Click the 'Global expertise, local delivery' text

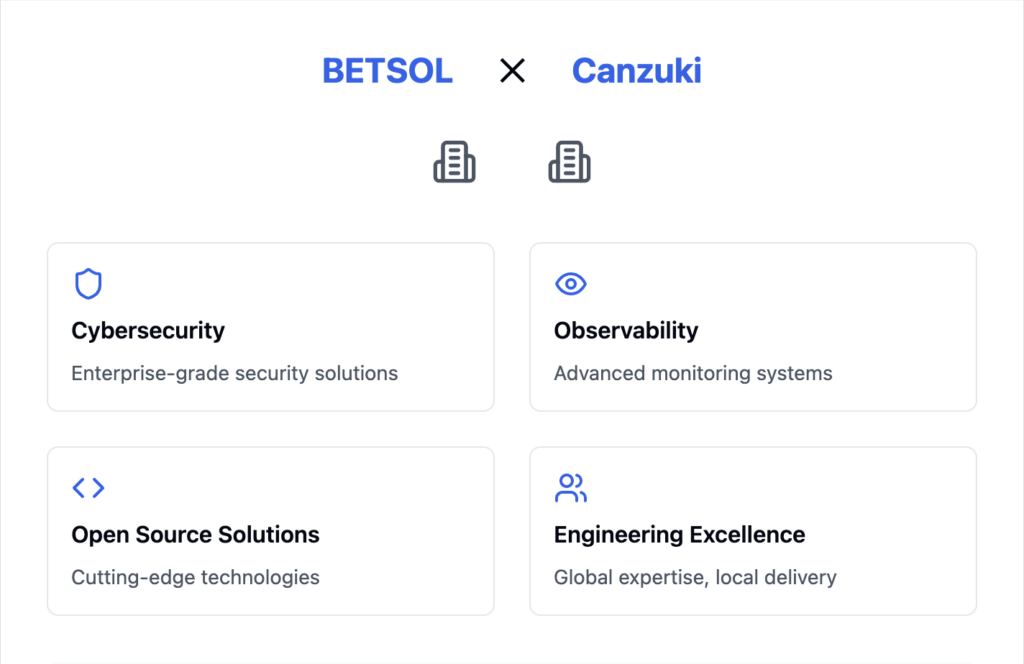coord(695,577)
